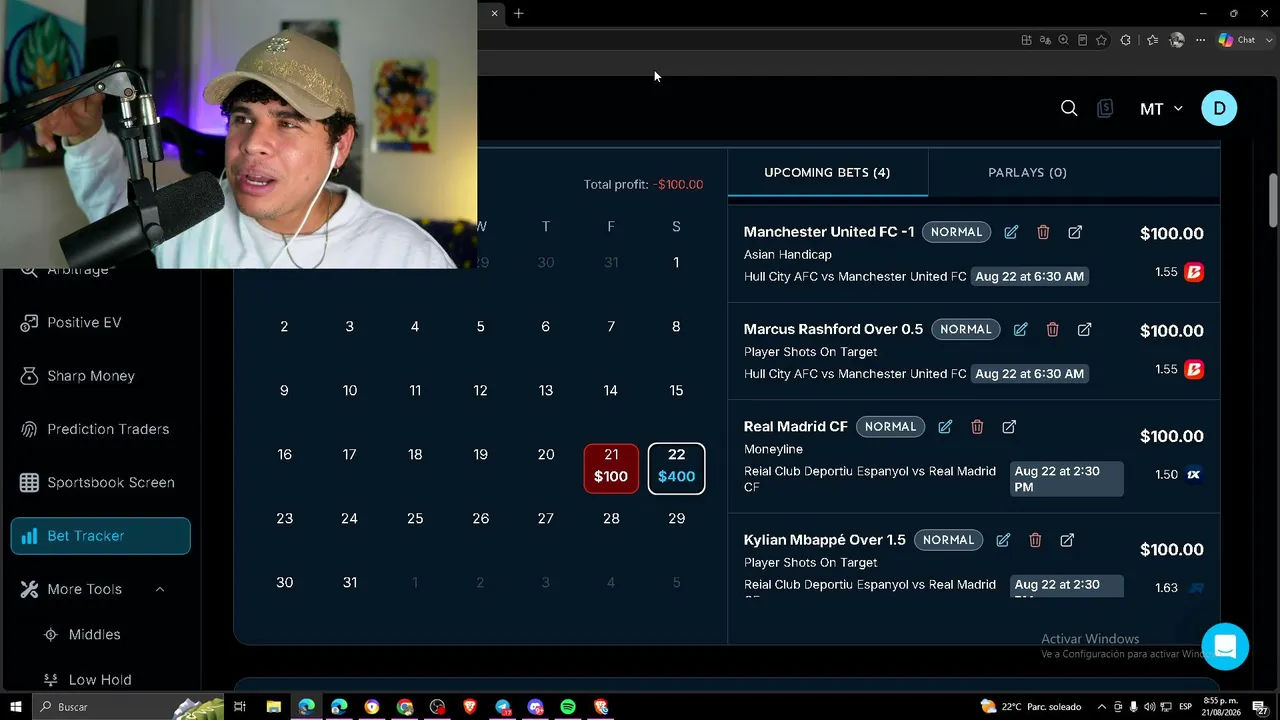The height and width of the screenshot is (720, 1280).
Task: Switch to the Parlays (0) tab
Action: (1027, 173)
